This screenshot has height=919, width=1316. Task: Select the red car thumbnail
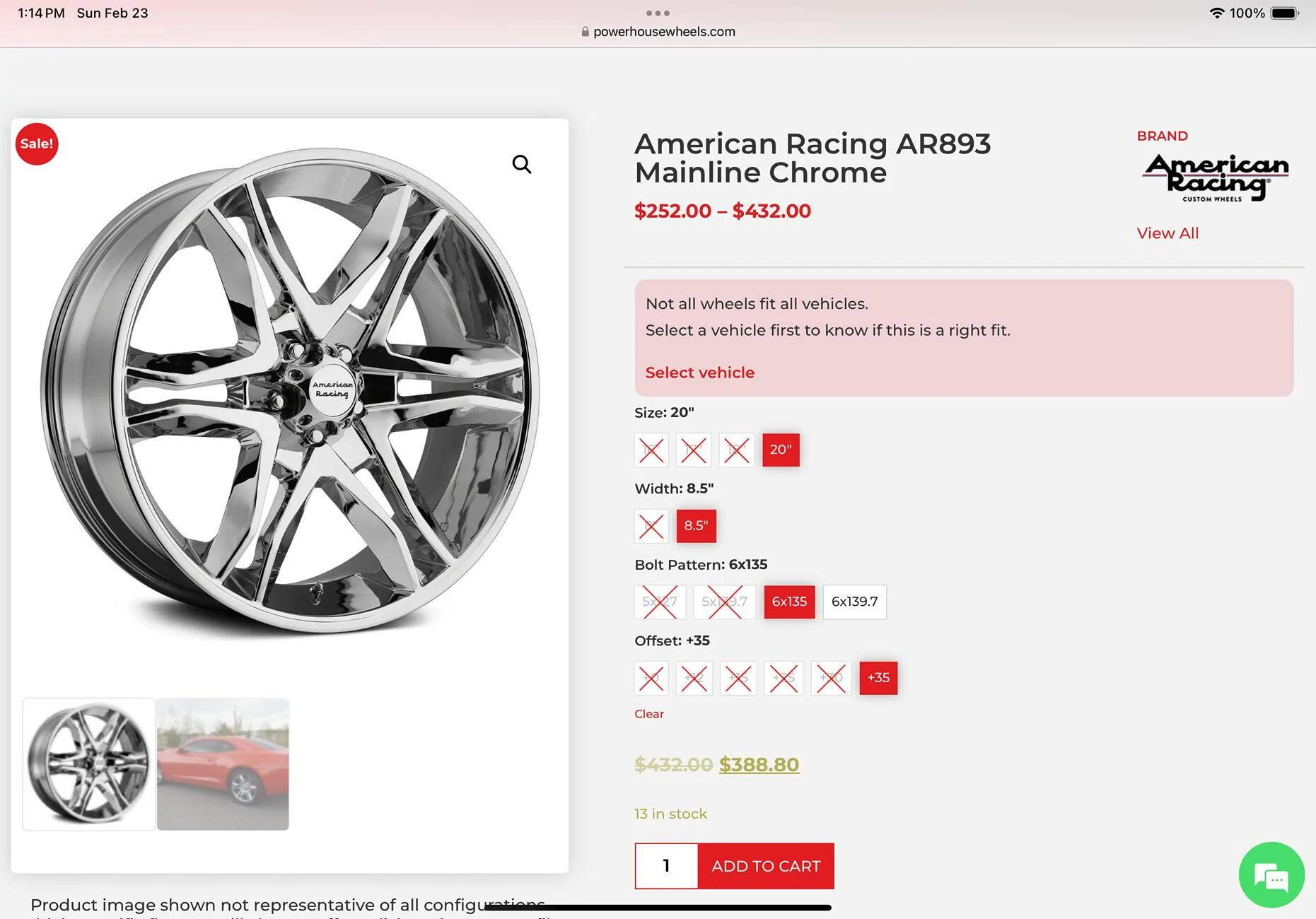pyautogui.click(x=223, y=764)
